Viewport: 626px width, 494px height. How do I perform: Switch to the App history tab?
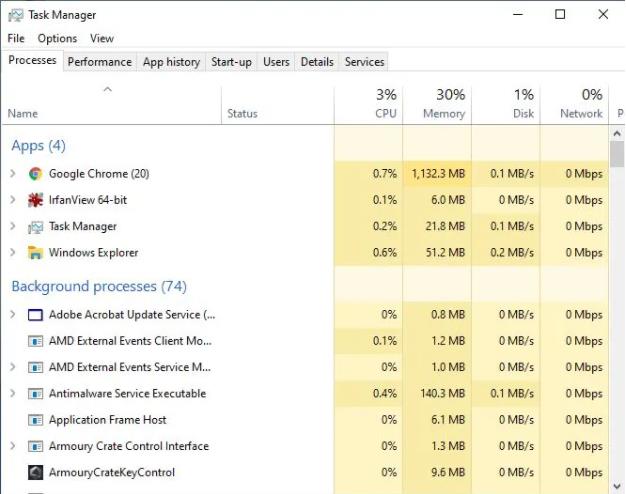click(171, 62)
